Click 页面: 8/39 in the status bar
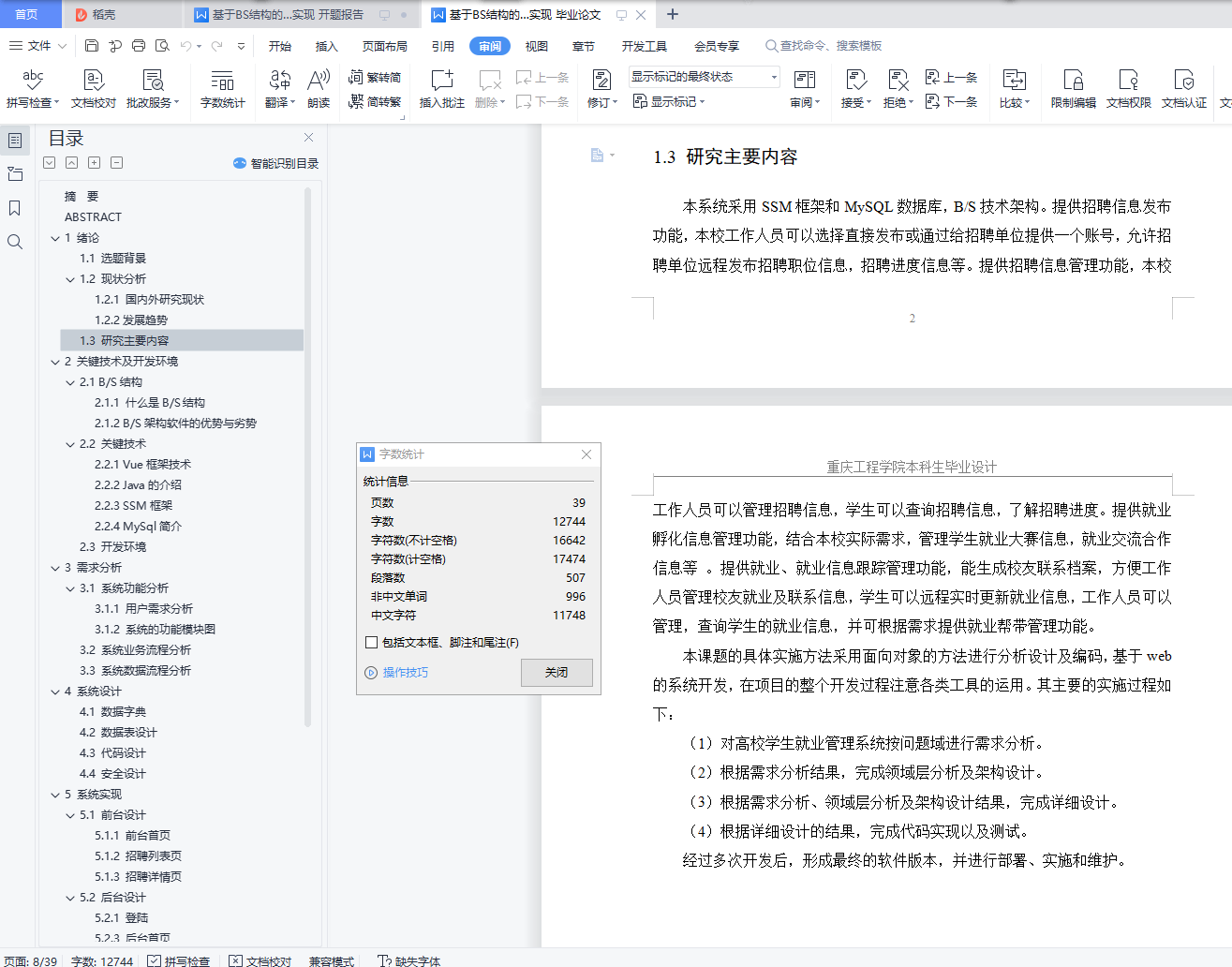The image size is (1232, 967). [x=31, y=960]
